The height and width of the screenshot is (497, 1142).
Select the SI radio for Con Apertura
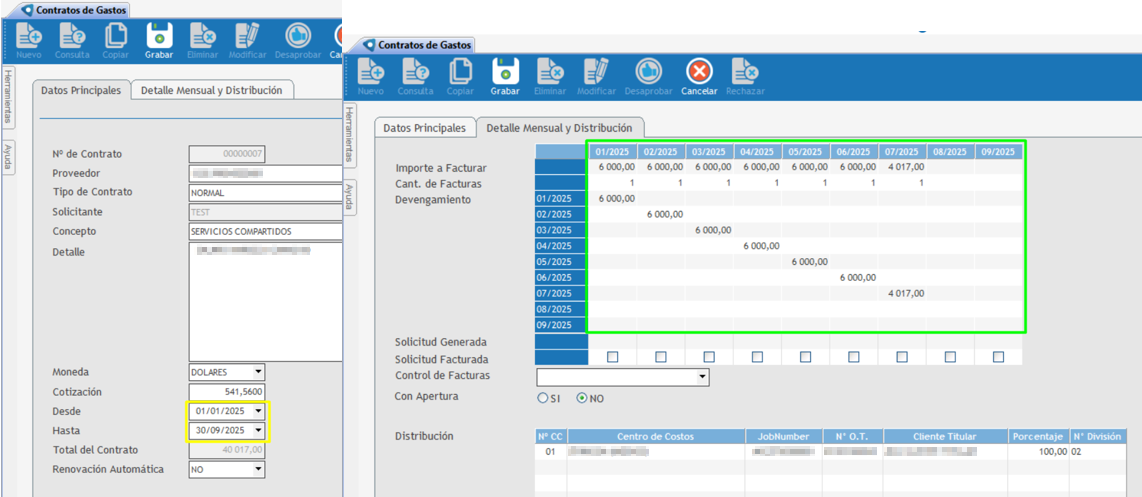pyautogui.click(x=543, y=398)
